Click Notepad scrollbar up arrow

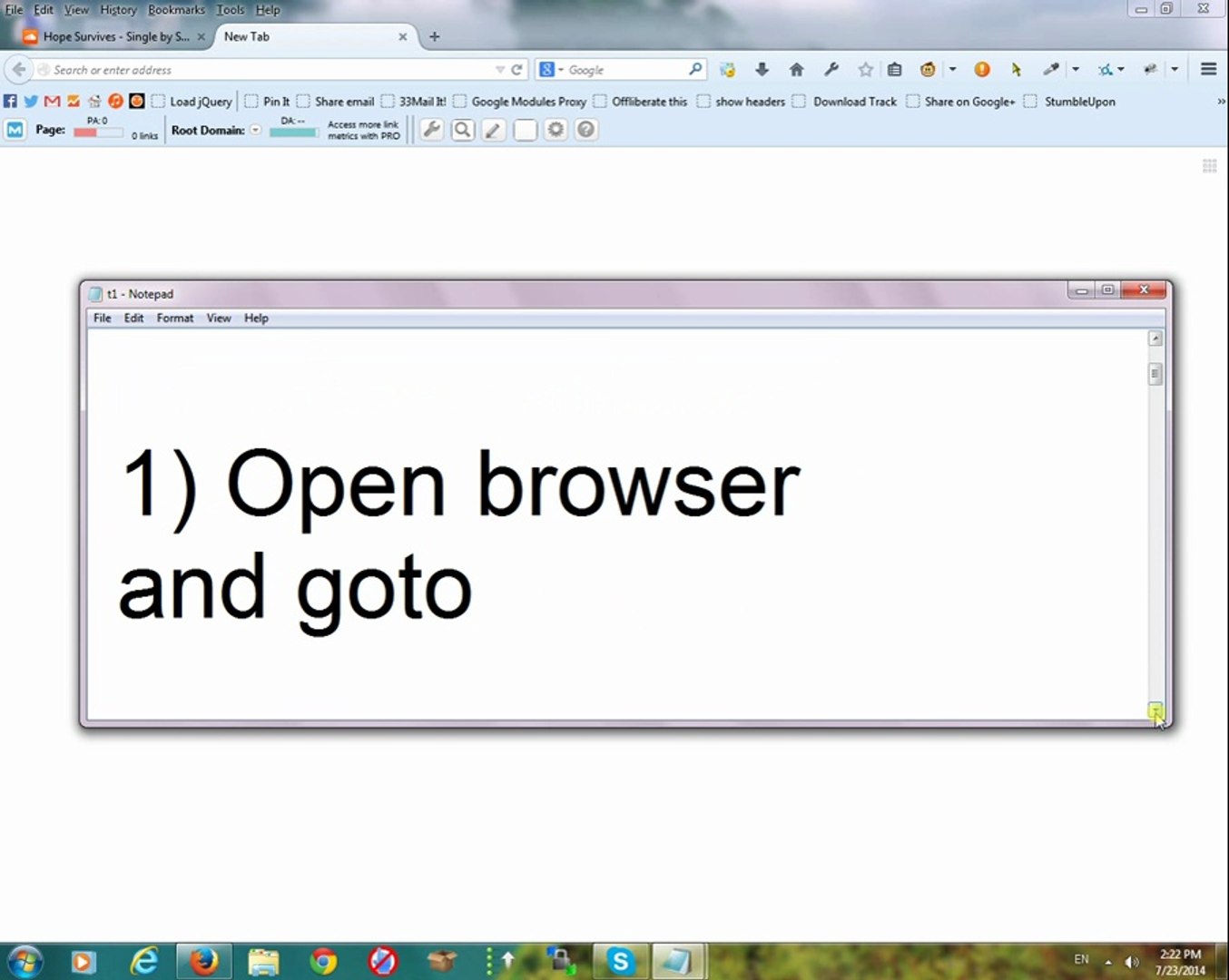click(x=1155, y=338)
